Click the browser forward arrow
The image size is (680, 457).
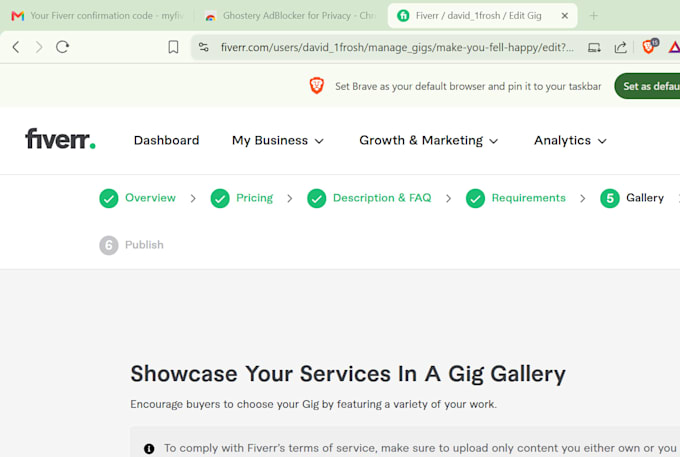39,47
